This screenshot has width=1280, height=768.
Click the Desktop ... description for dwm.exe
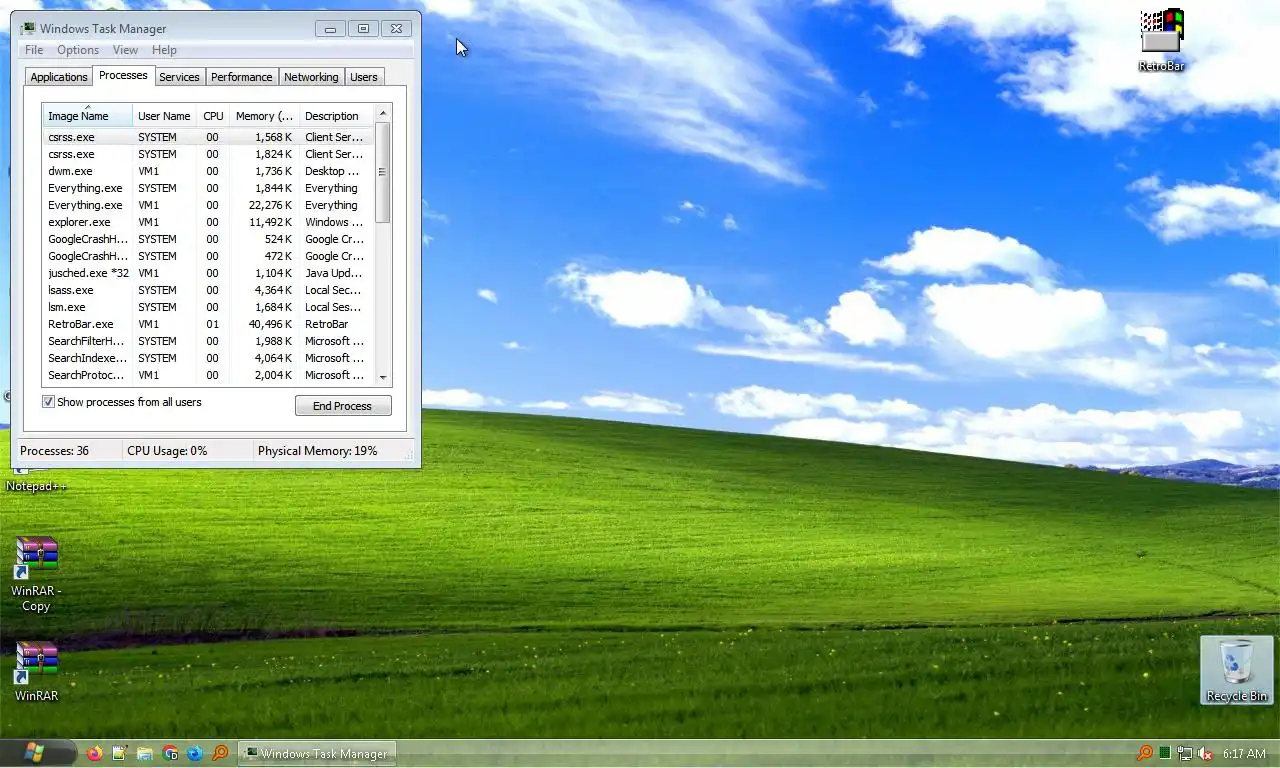(x=332, y=171)
